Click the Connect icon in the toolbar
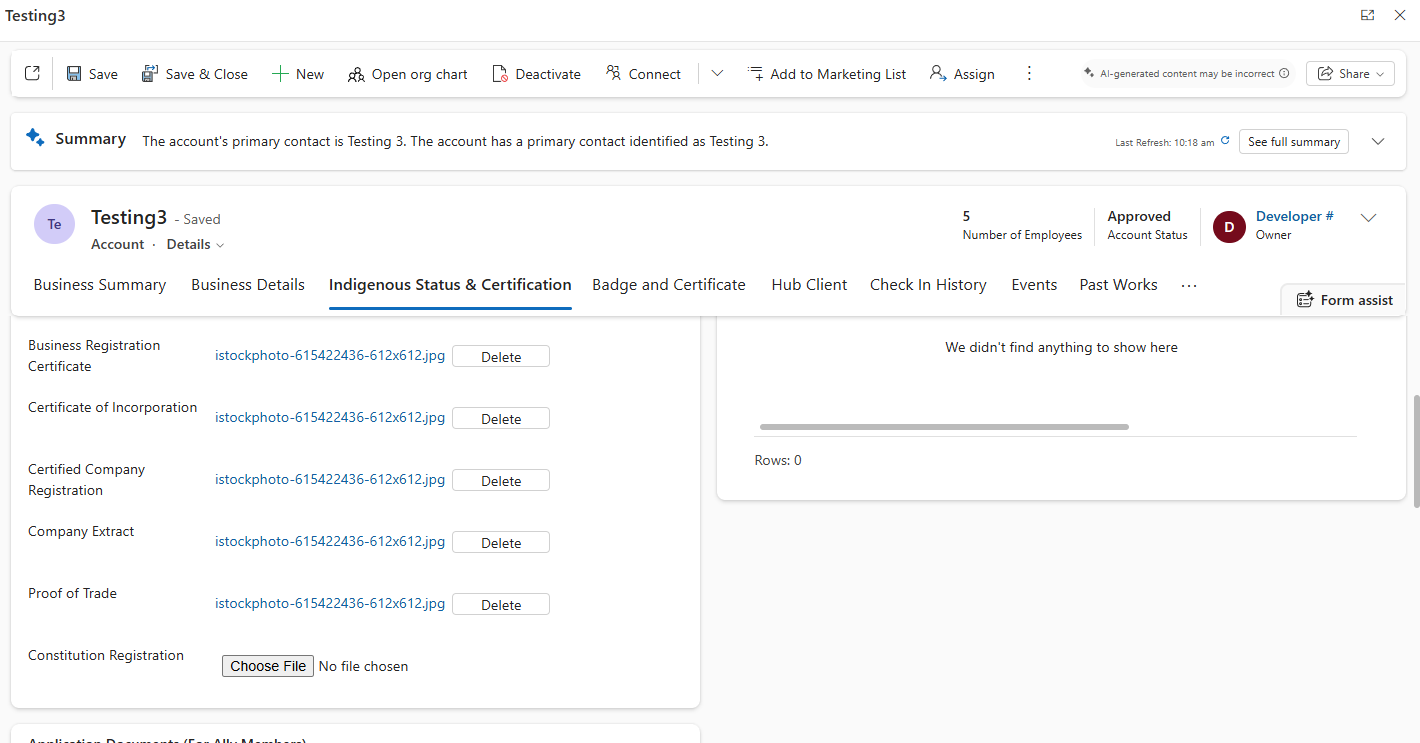The height and width of the screenshot is (743, 1420). tap(614, 73)
